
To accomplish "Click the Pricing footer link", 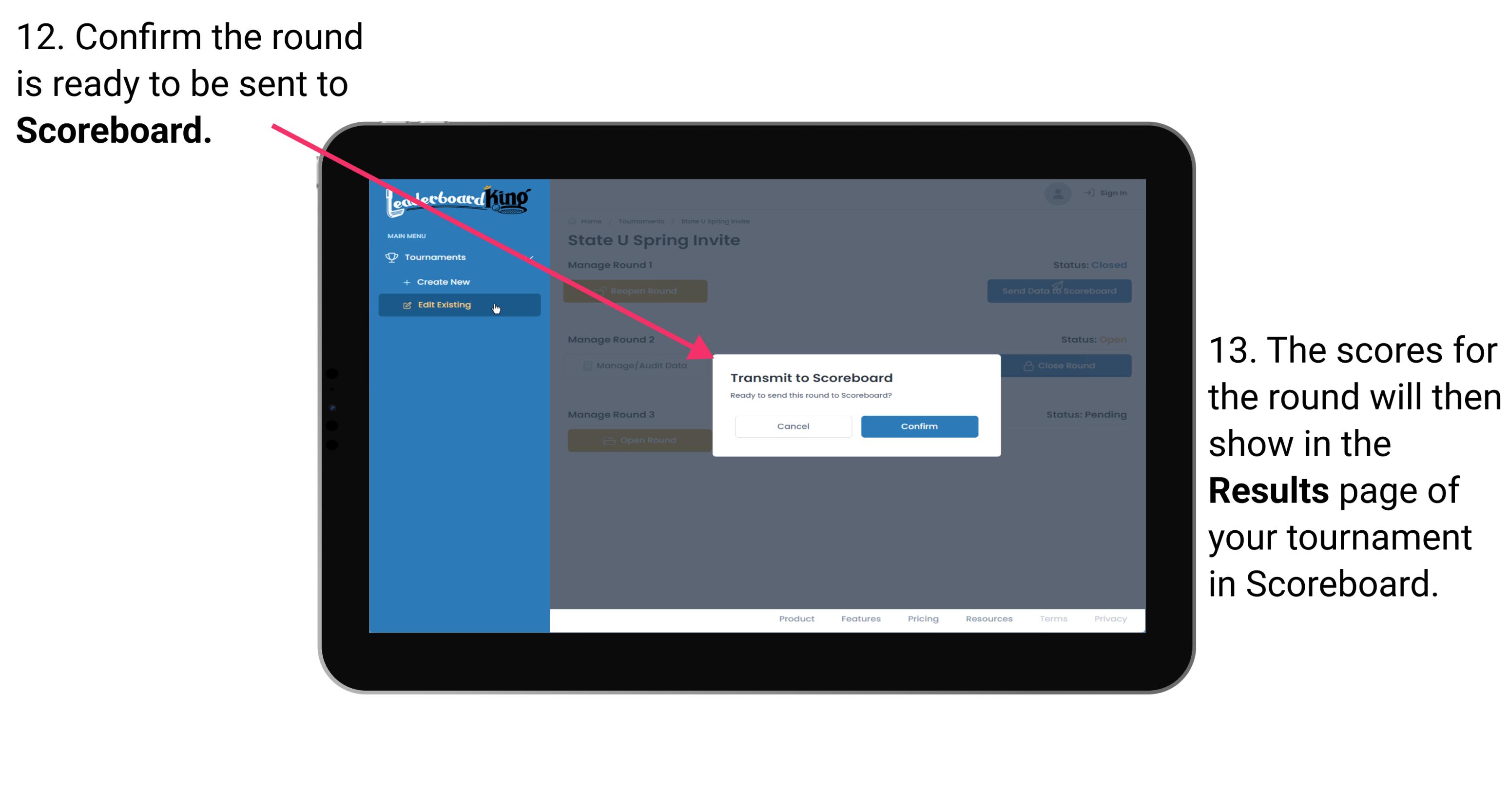I will click(x=921, y=621).
